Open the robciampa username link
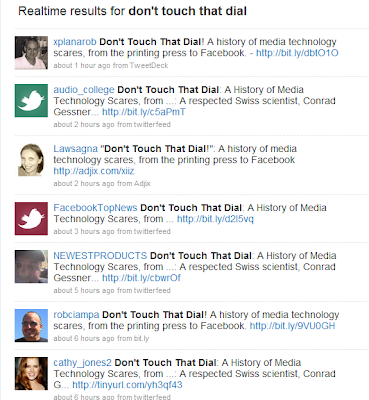The height and width of the screenshot is (400, 369). pyautogui.click(x=76, y=315)
